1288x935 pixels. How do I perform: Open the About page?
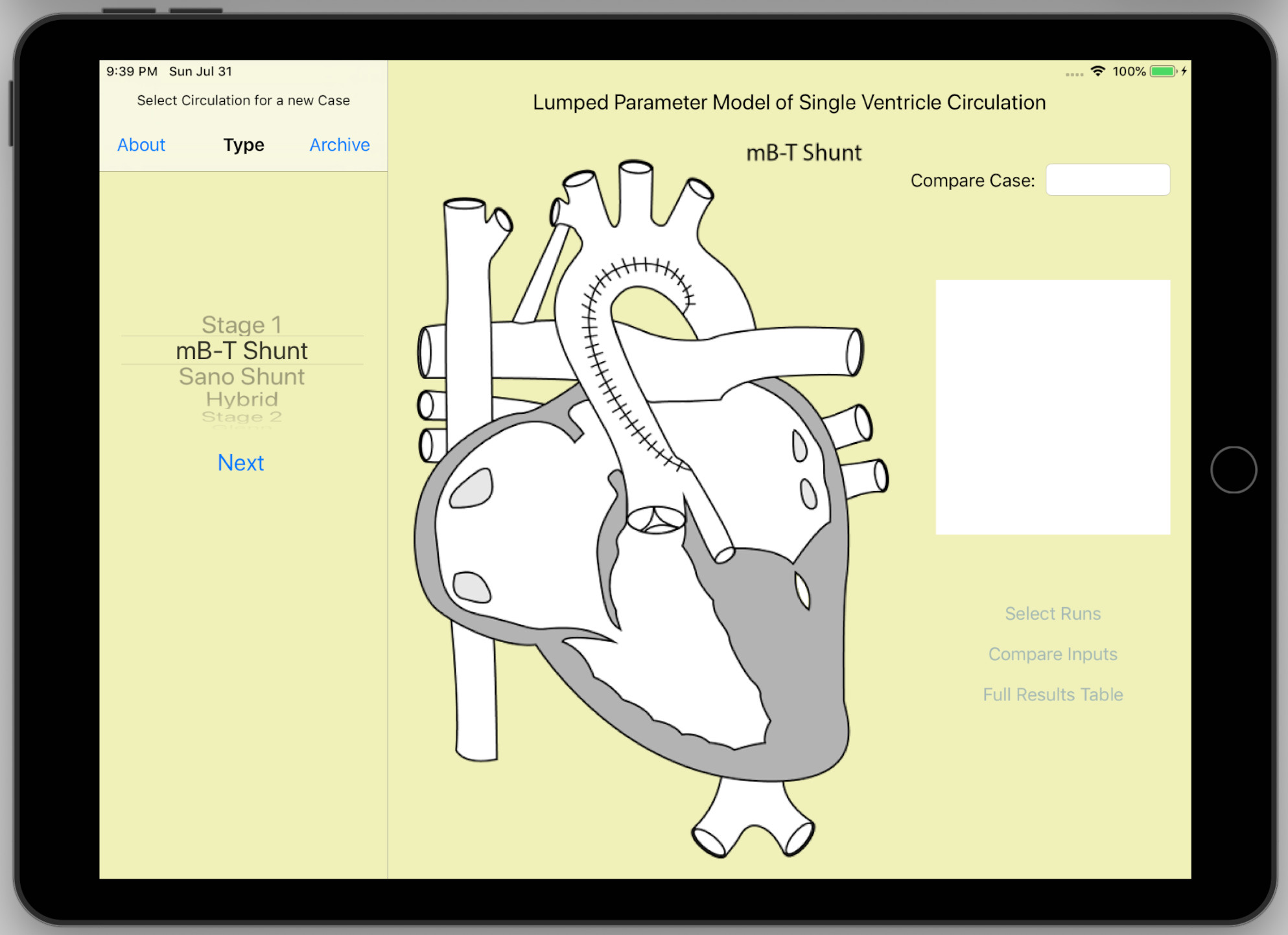tap(141, 144)
